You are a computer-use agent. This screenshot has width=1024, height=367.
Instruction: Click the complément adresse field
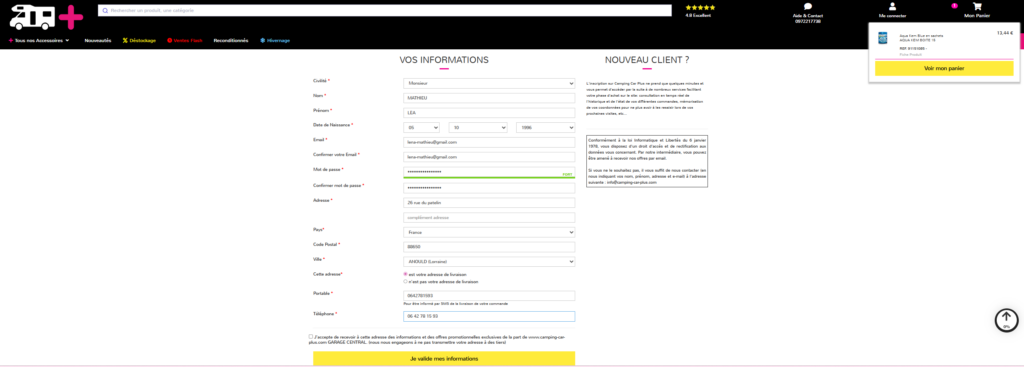pos(489,217)
